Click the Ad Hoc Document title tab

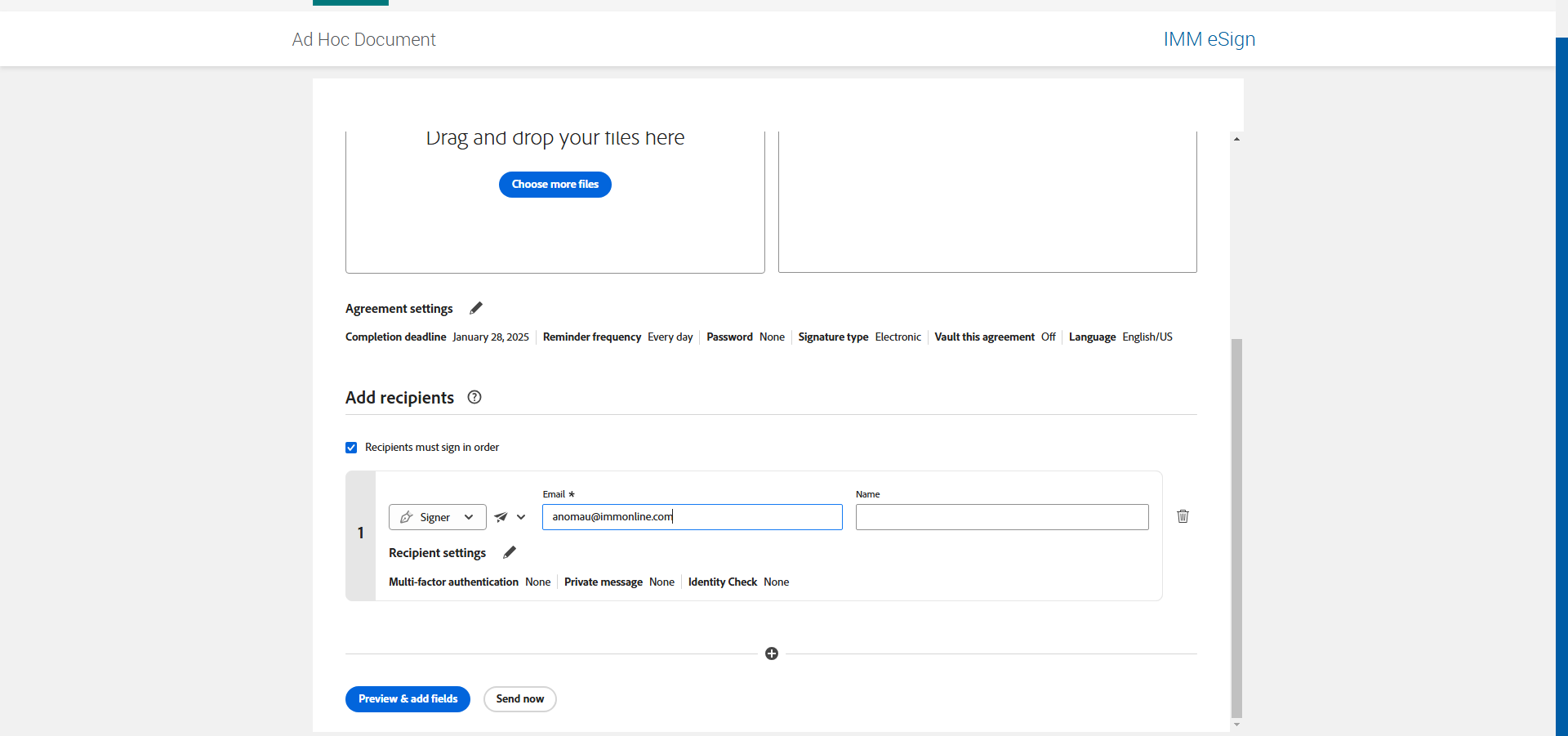pos(363,39)
